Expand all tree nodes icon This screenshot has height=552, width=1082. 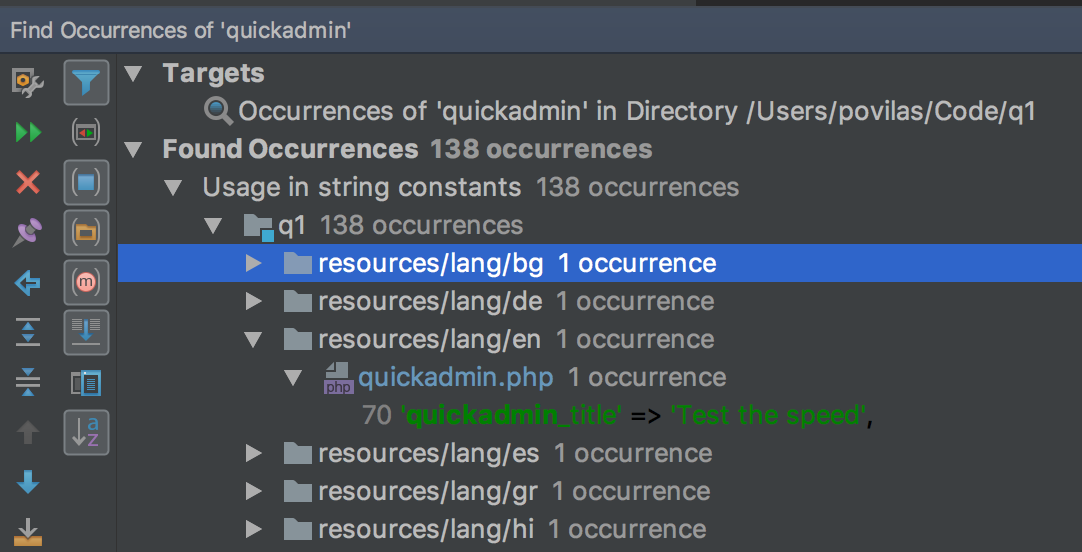point(28,332)
